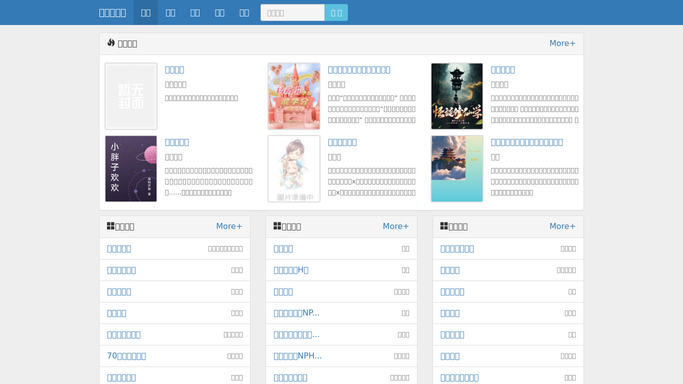Image resolution: width=683 pixels, height=384 pixels.
Task: Open title link beside the anime girl cover
Action: pos(342,142)
